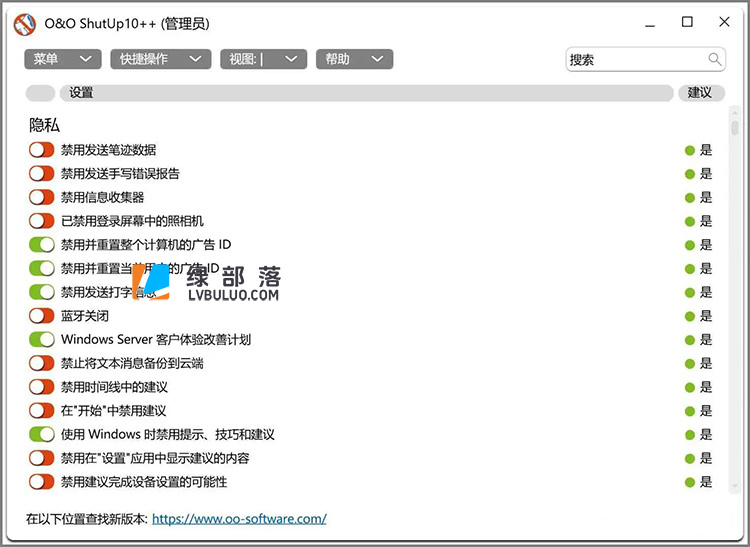Image resolution: width=750 pixels, height=547 pixels.
Task: Click the 禁止将文本消息备份到云端 label
Action: click(132, 363)
